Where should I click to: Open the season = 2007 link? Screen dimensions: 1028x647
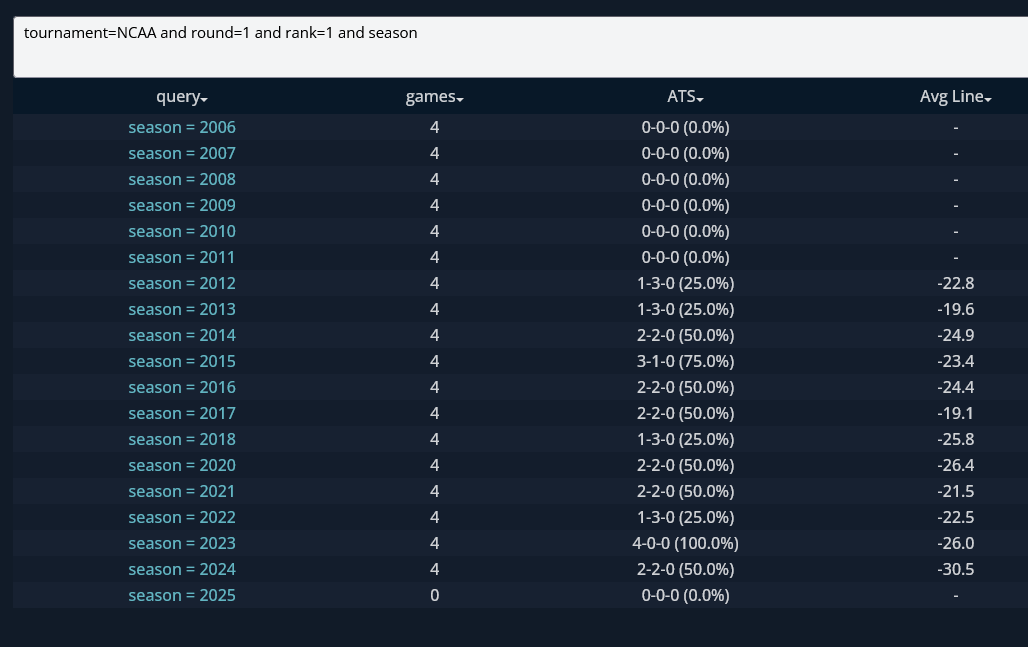pos(182,153)
